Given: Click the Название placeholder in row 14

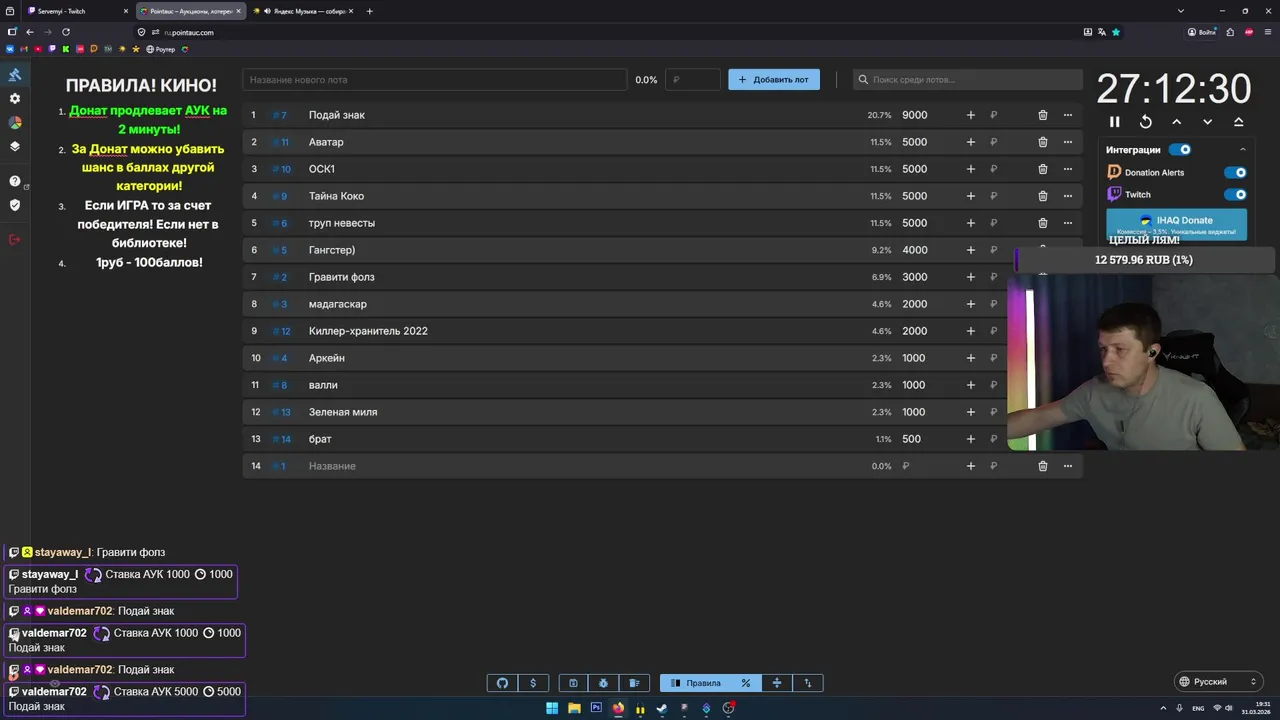Looking at the screenshot, I should click(332, 466).
